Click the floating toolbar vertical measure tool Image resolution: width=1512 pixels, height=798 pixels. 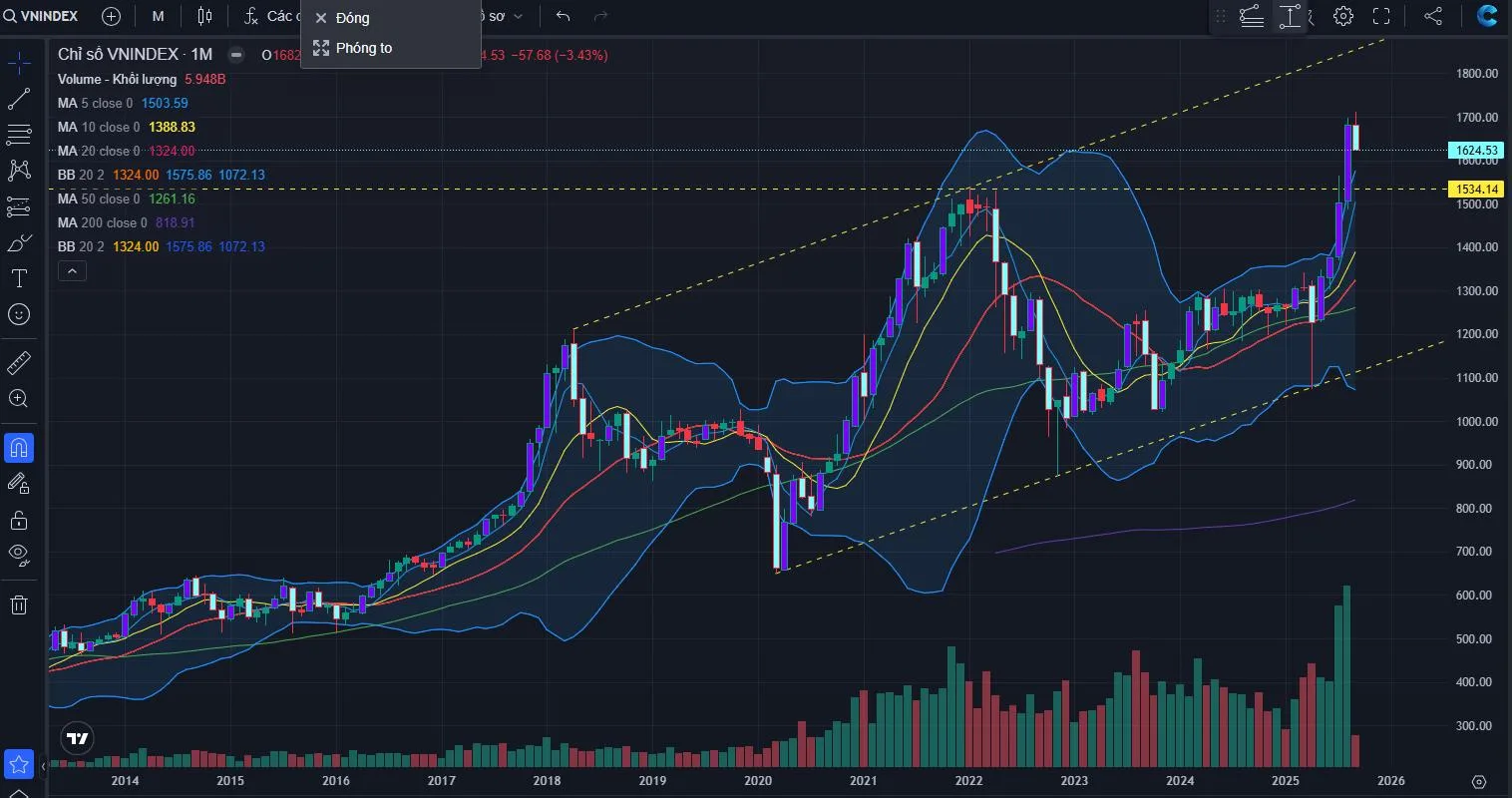pyautogui.click(x=1290, y=16)
